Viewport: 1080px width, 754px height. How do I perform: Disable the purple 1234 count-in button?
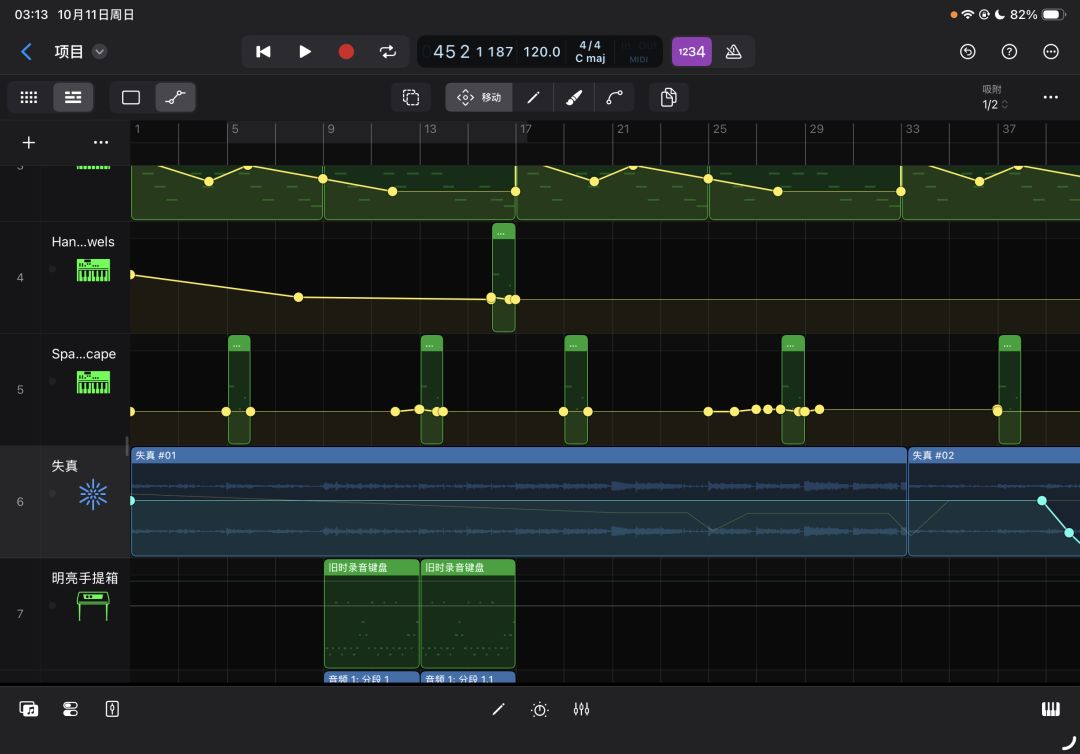[x=692, y=52]
